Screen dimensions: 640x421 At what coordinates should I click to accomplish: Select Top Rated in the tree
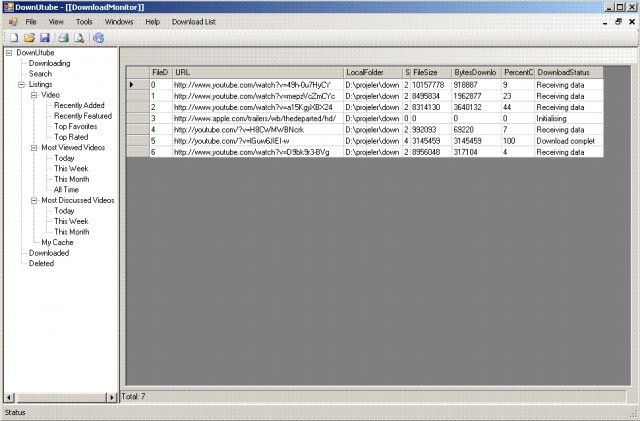[x=71, y=137]
